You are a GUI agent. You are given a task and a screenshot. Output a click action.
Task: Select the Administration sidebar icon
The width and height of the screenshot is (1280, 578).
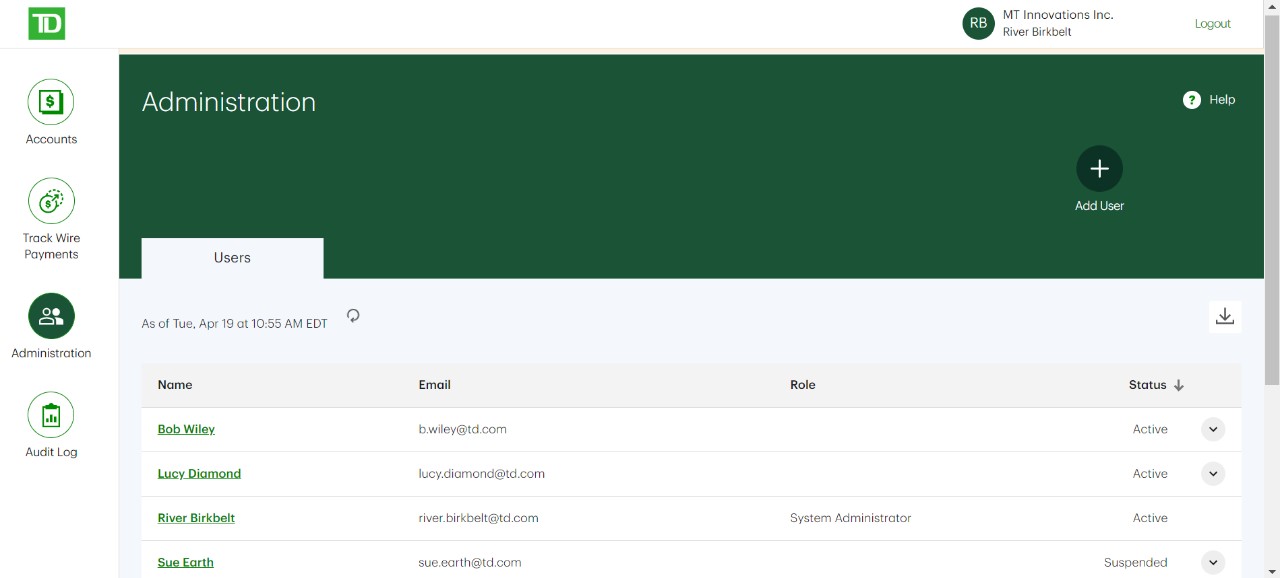tap(51, 316)
